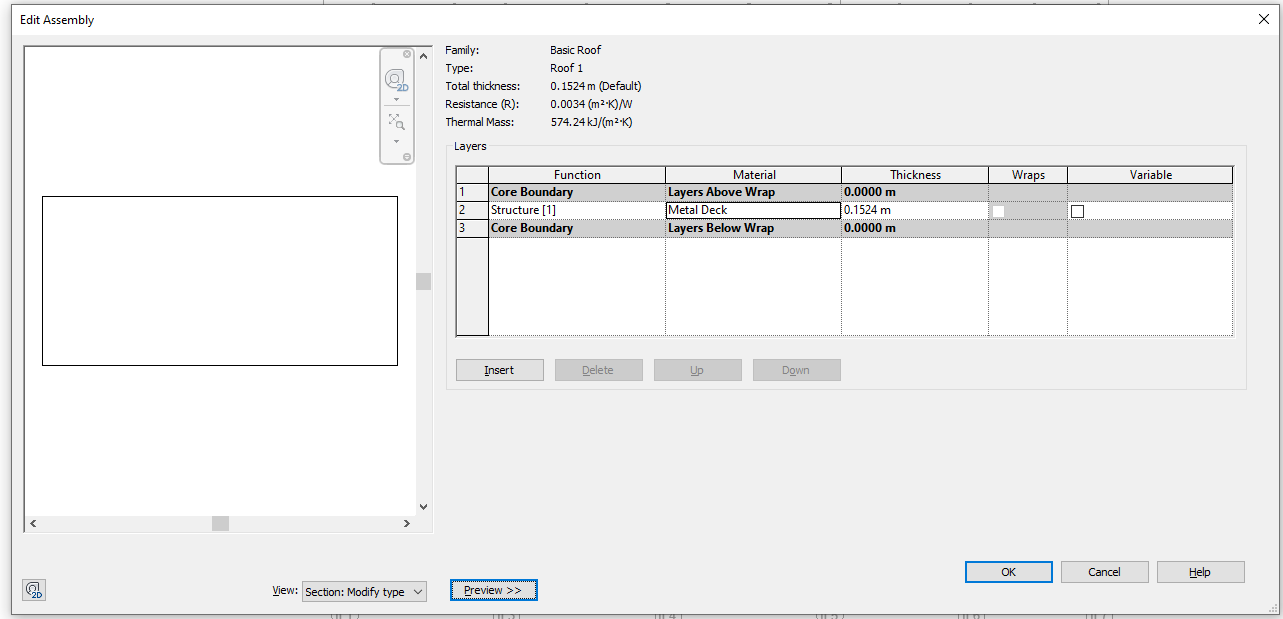
Task: Toggle the Variable checkbox for Structure layer
Action: pos(1077,211)
